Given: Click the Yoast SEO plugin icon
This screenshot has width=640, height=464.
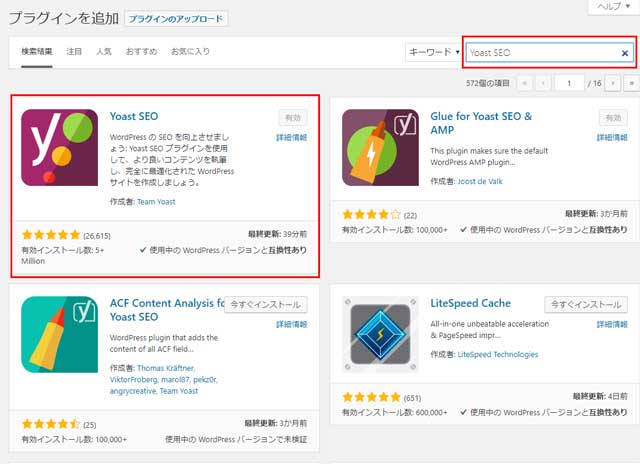Looking at the screenshot, I should point(60,147).
